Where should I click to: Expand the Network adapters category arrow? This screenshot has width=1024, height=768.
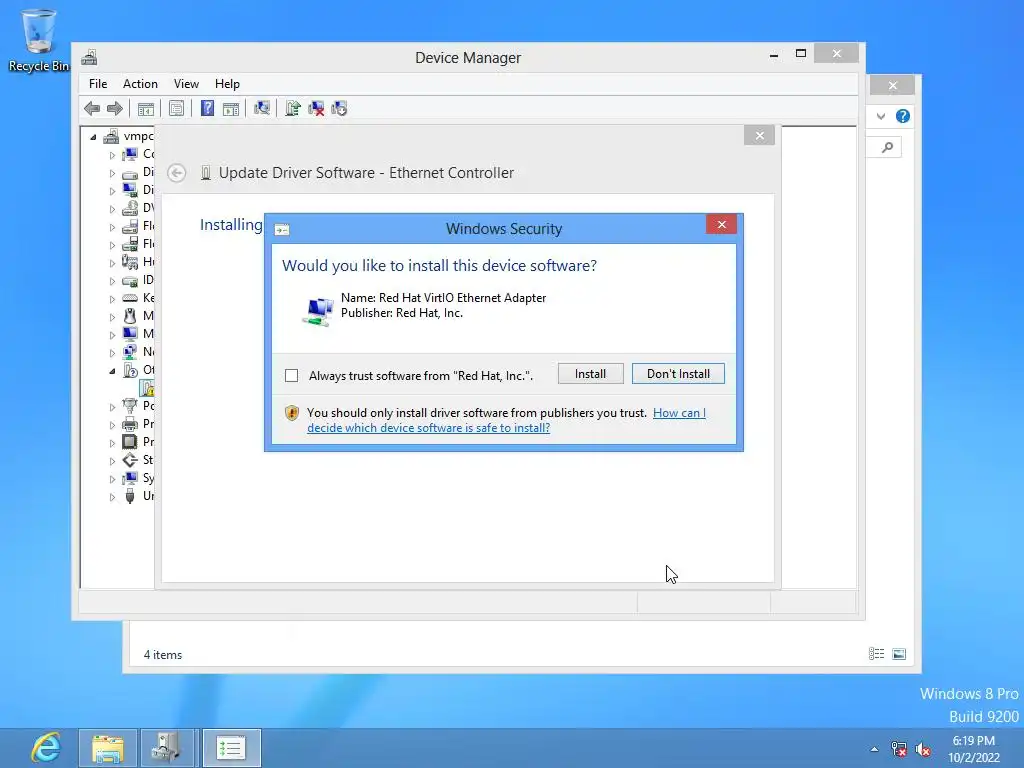pyautogui.click(x=112, y=353)
